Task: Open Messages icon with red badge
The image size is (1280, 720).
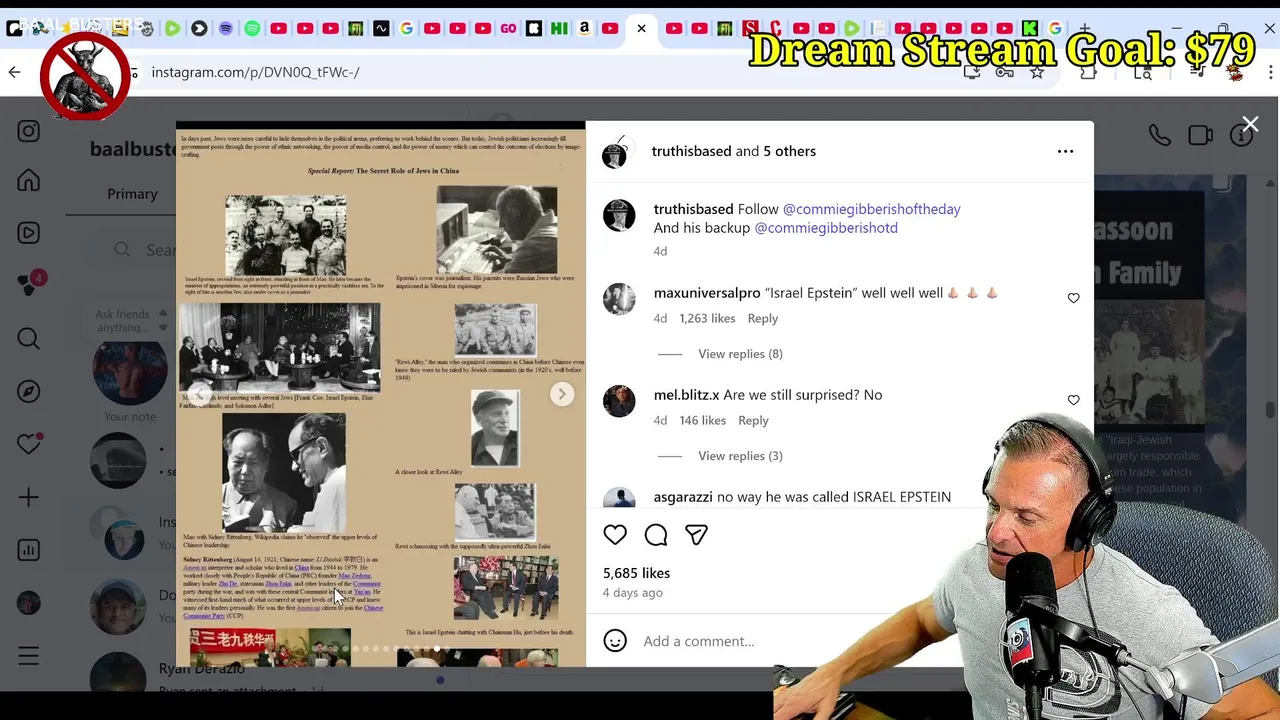Action: click(29, 284)
